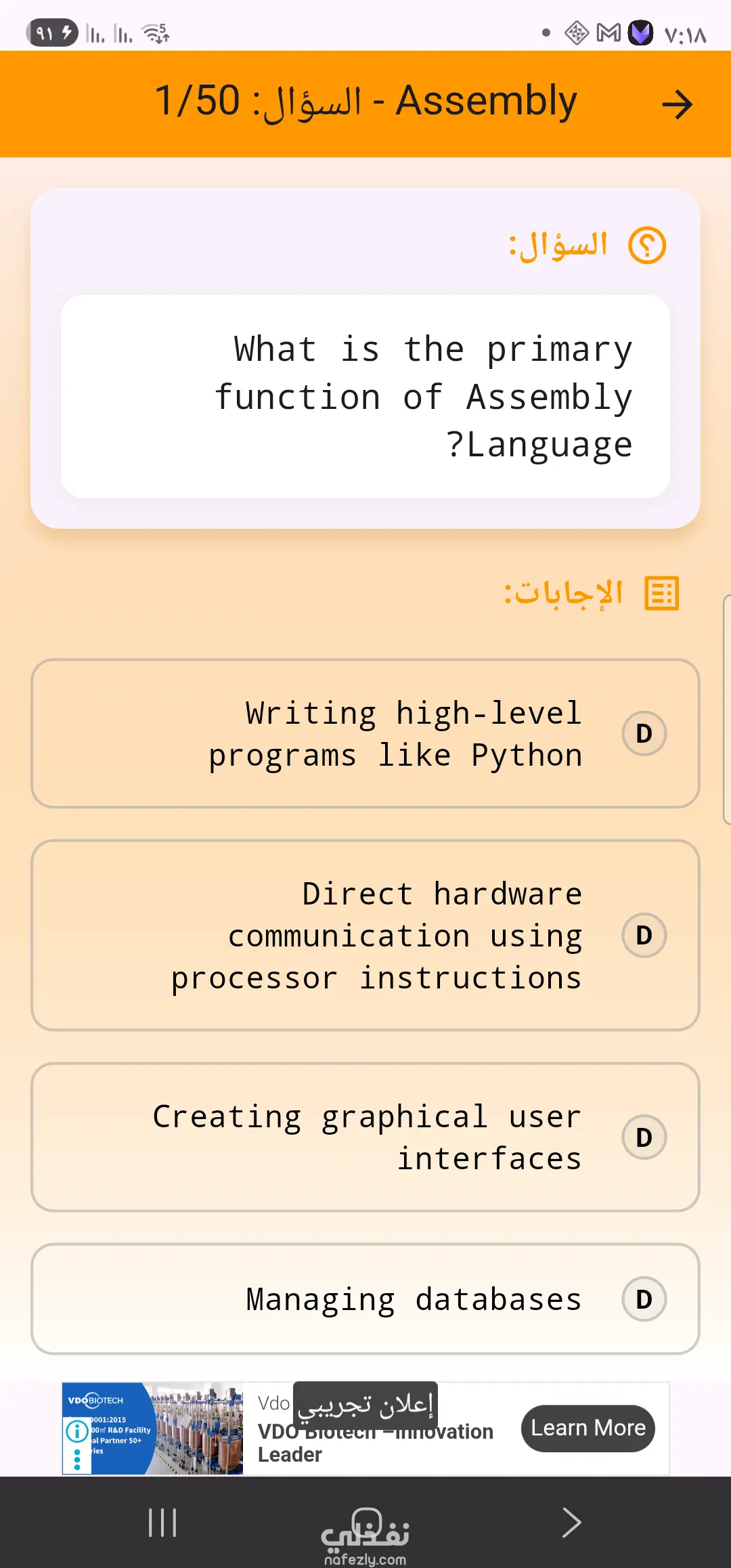The width and height of the screenshot is (731, 1568).
Task: Tap the Gmail notification icon in status bar
Action: click(x=608, y=32)
